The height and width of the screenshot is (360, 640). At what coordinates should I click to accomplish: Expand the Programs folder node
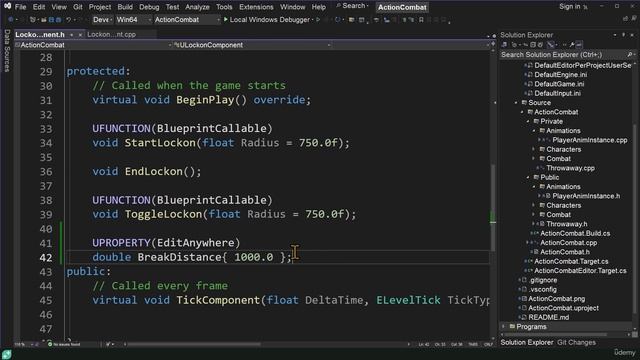(504, 327)
